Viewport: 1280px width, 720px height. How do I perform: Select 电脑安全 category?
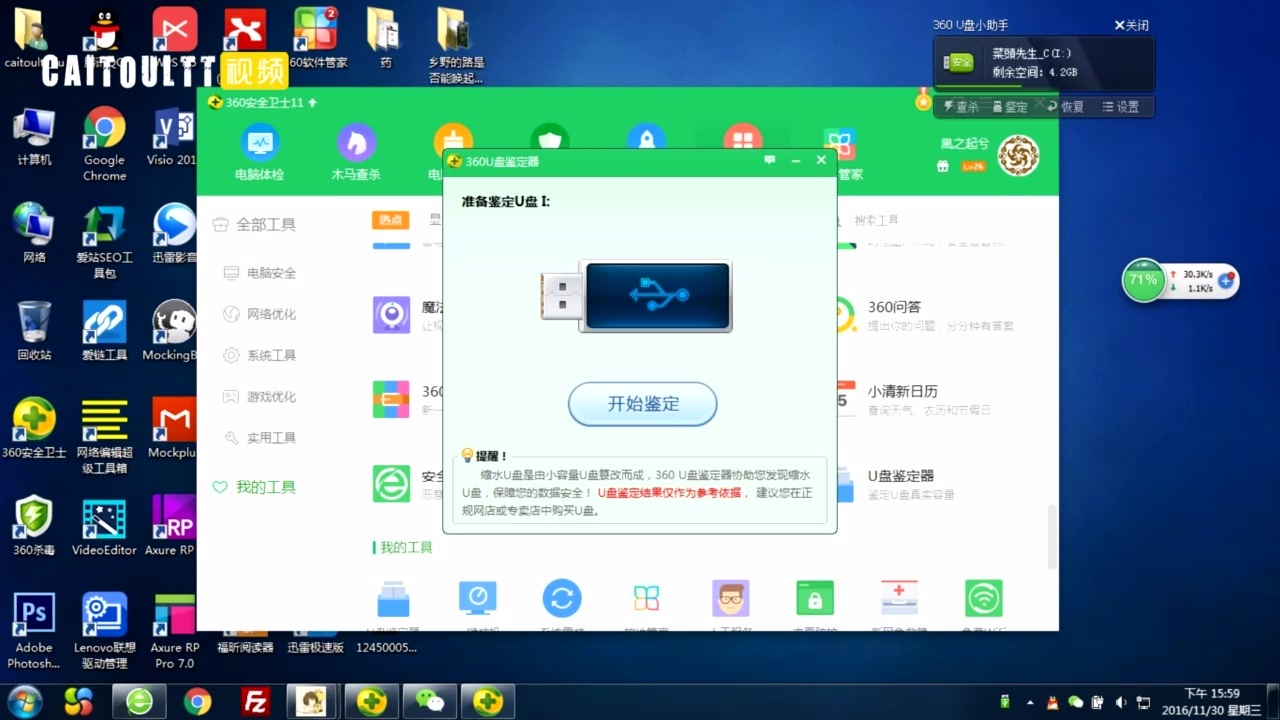[x=260, y=273]
